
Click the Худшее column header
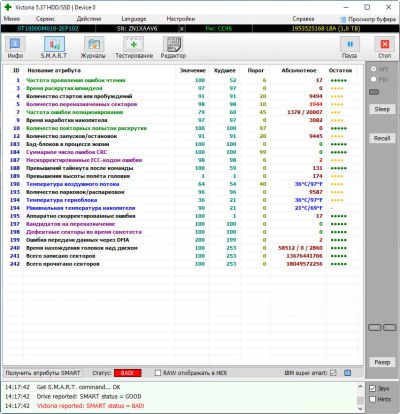pos(225,70)
